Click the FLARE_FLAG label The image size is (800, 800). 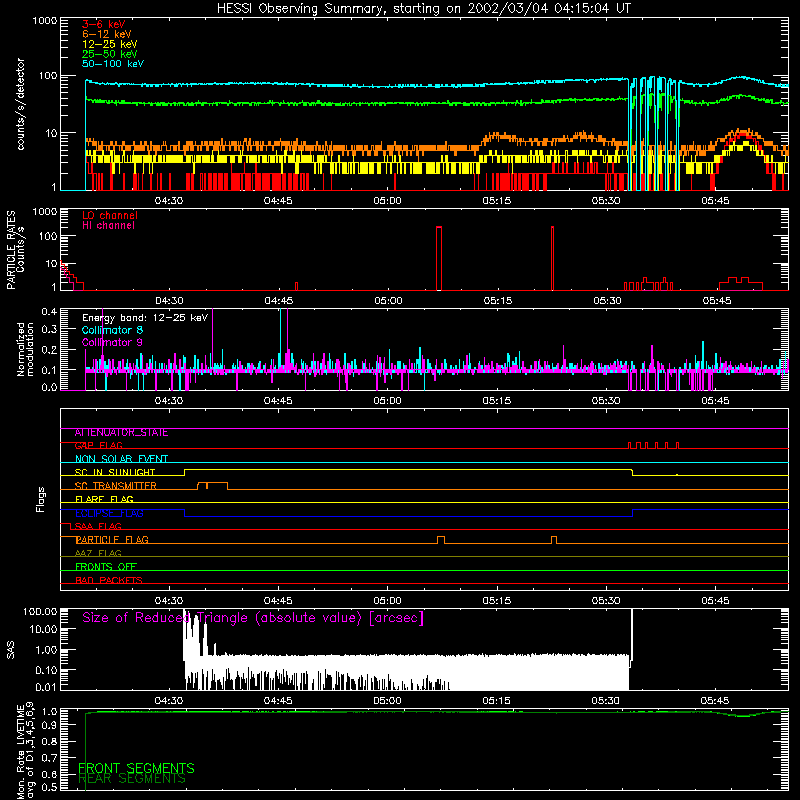coord(104,499)
